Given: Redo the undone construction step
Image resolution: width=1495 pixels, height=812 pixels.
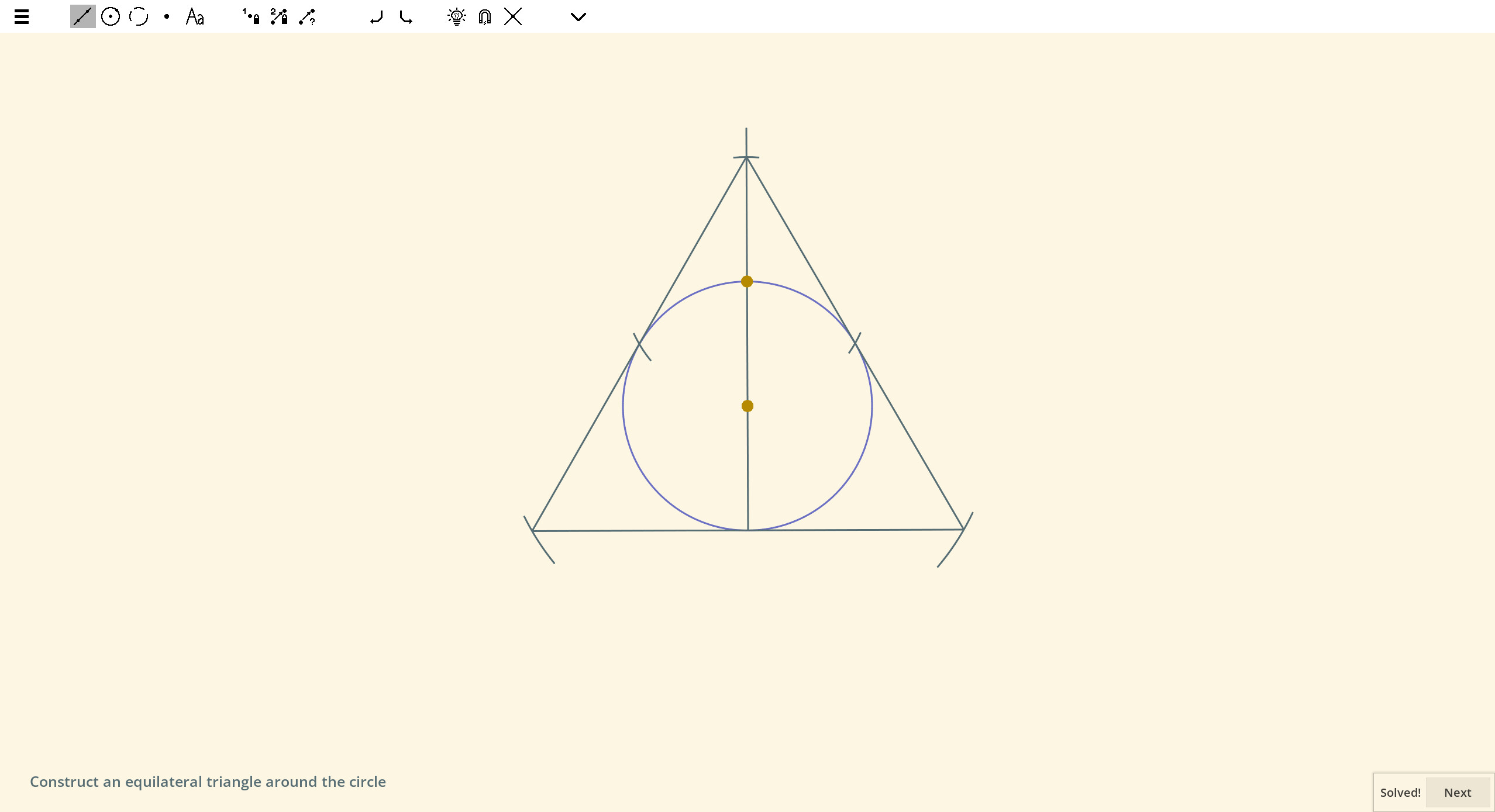Looking at the screenshot, I should click(405, 17).
